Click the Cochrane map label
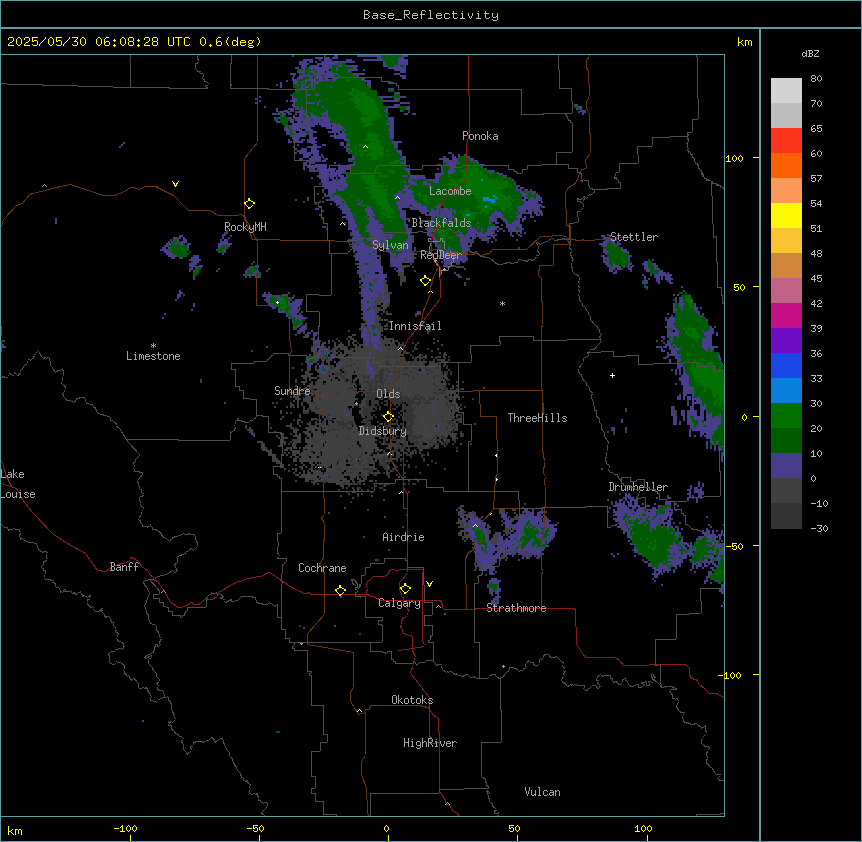This screenshot has width=862, height=842. (322, 568)
